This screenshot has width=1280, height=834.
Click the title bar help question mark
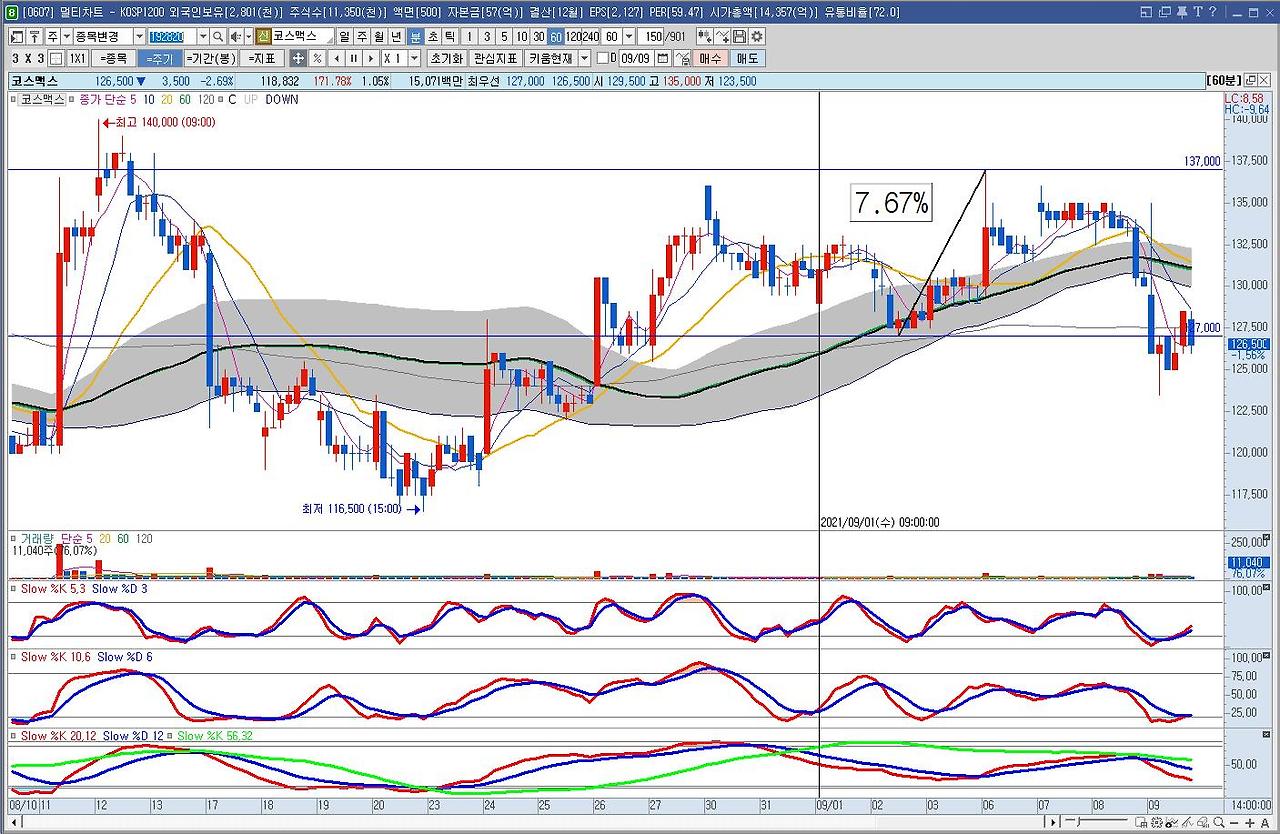(x=1213, y=12)
